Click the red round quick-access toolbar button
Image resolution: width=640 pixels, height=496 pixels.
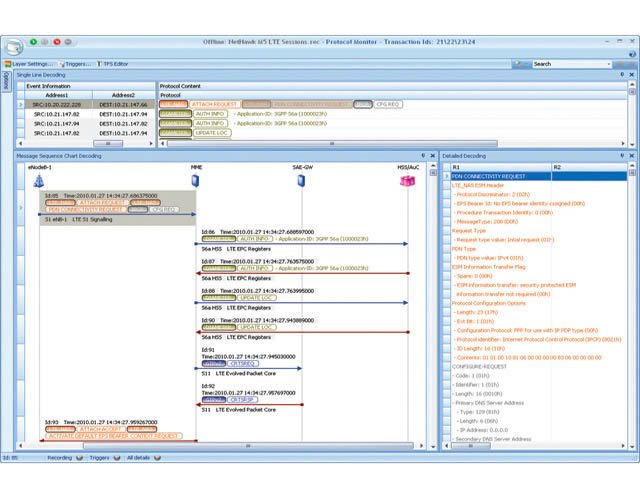[x=56, y=42]
